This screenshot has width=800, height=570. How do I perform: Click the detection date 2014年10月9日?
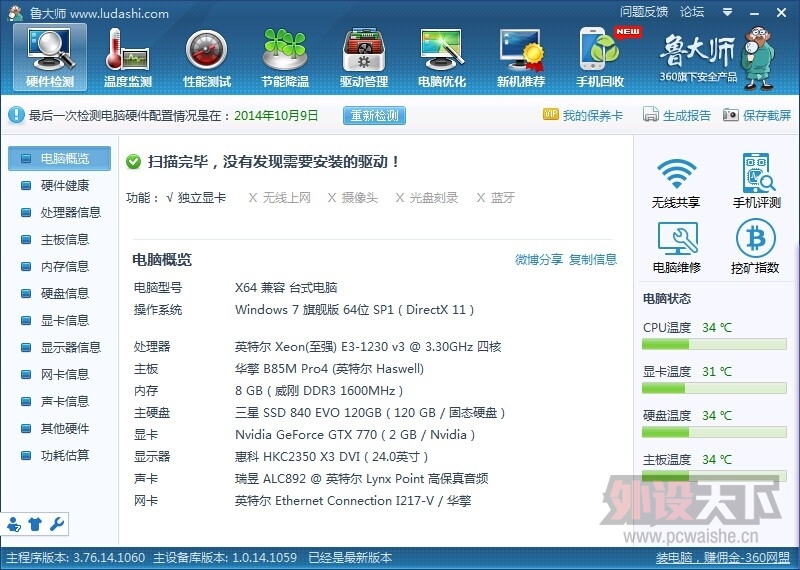pyautogui.click(x=276, y=115)
